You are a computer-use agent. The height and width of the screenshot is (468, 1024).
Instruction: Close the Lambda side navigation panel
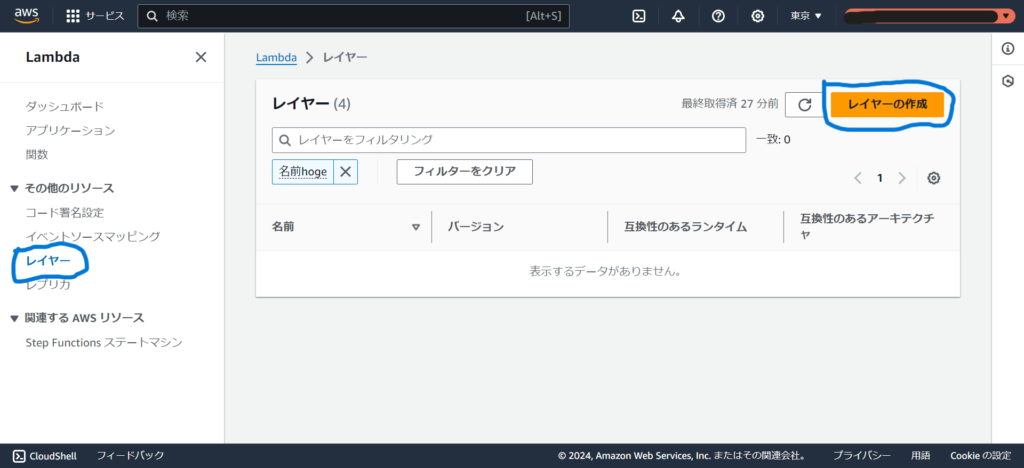pos(201,57)
